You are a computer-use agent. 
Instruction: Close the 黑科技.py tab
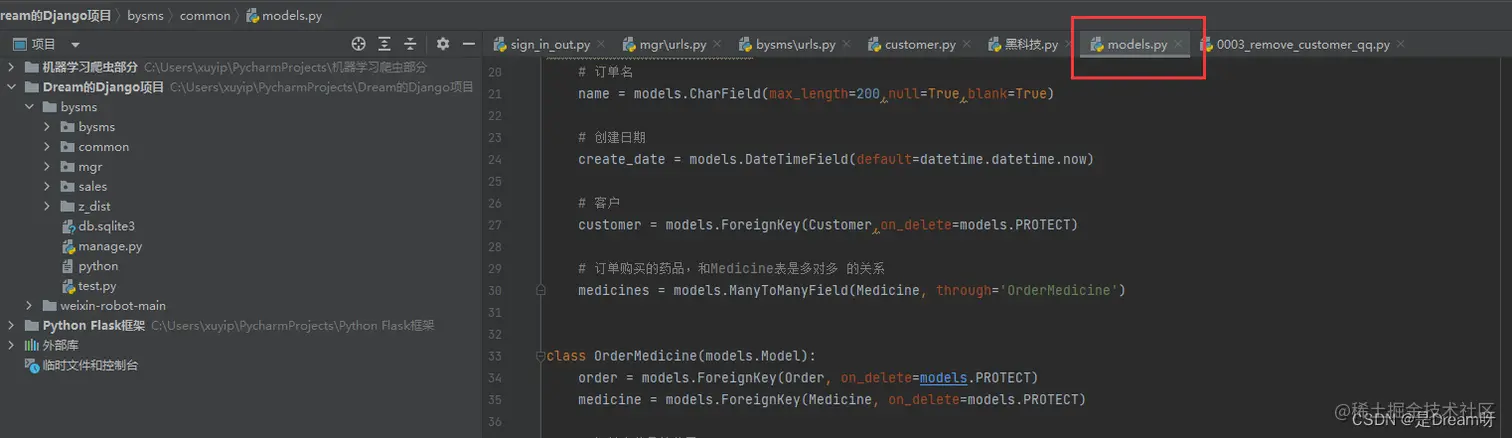point(1068,45)
